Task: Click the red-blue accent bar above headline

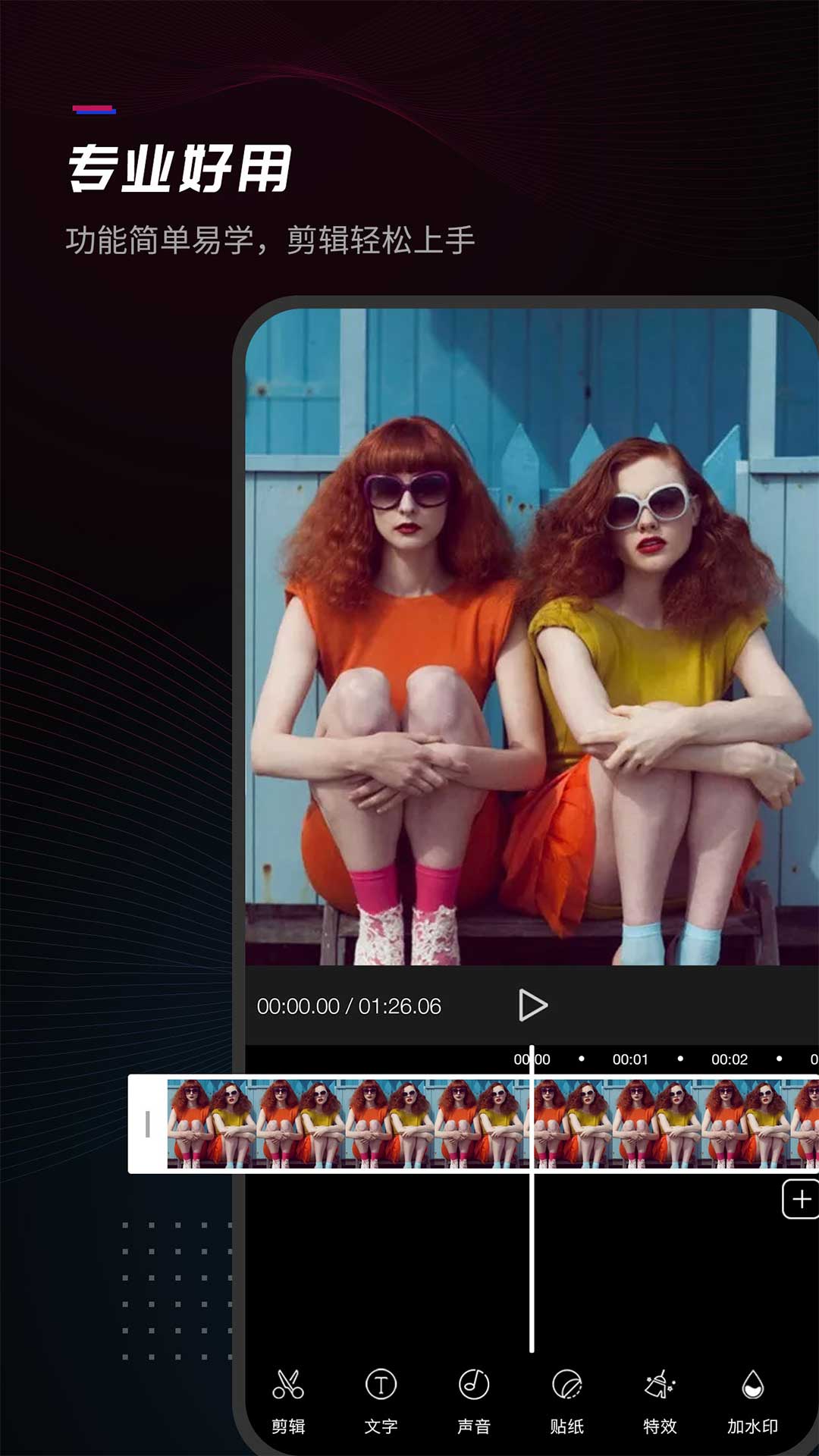Action: point(94,110)
